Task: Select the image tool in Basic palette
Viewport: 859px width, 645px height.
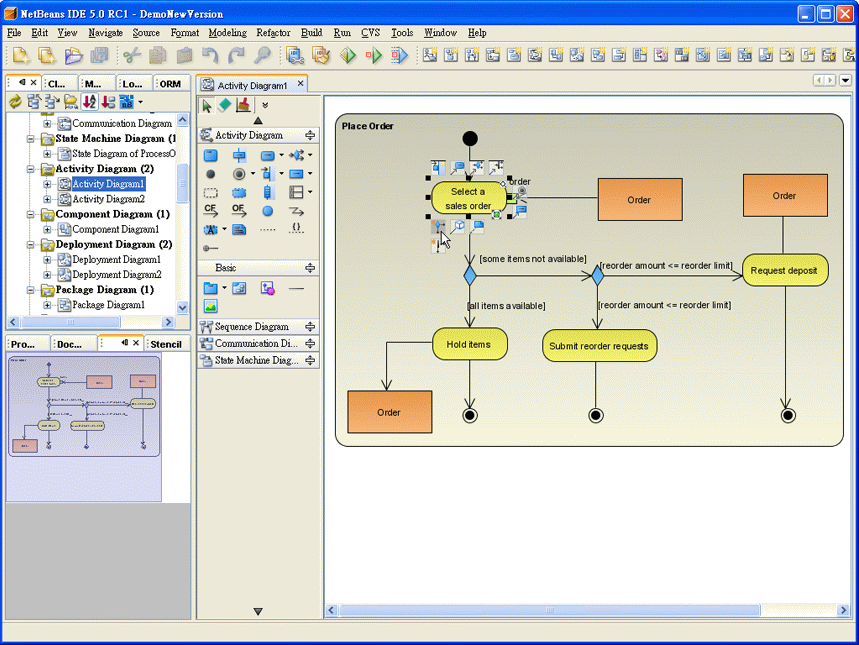Action: tap(210, 306)
